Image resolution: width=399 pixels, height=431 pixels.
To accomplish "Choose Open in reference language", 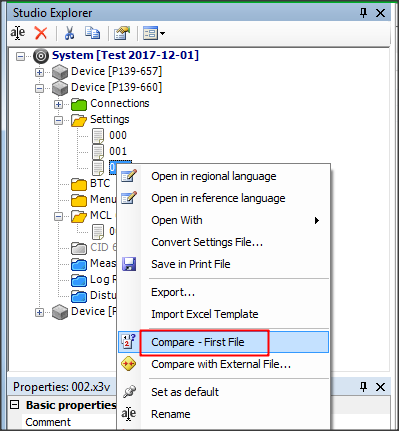I will (223, 198).
